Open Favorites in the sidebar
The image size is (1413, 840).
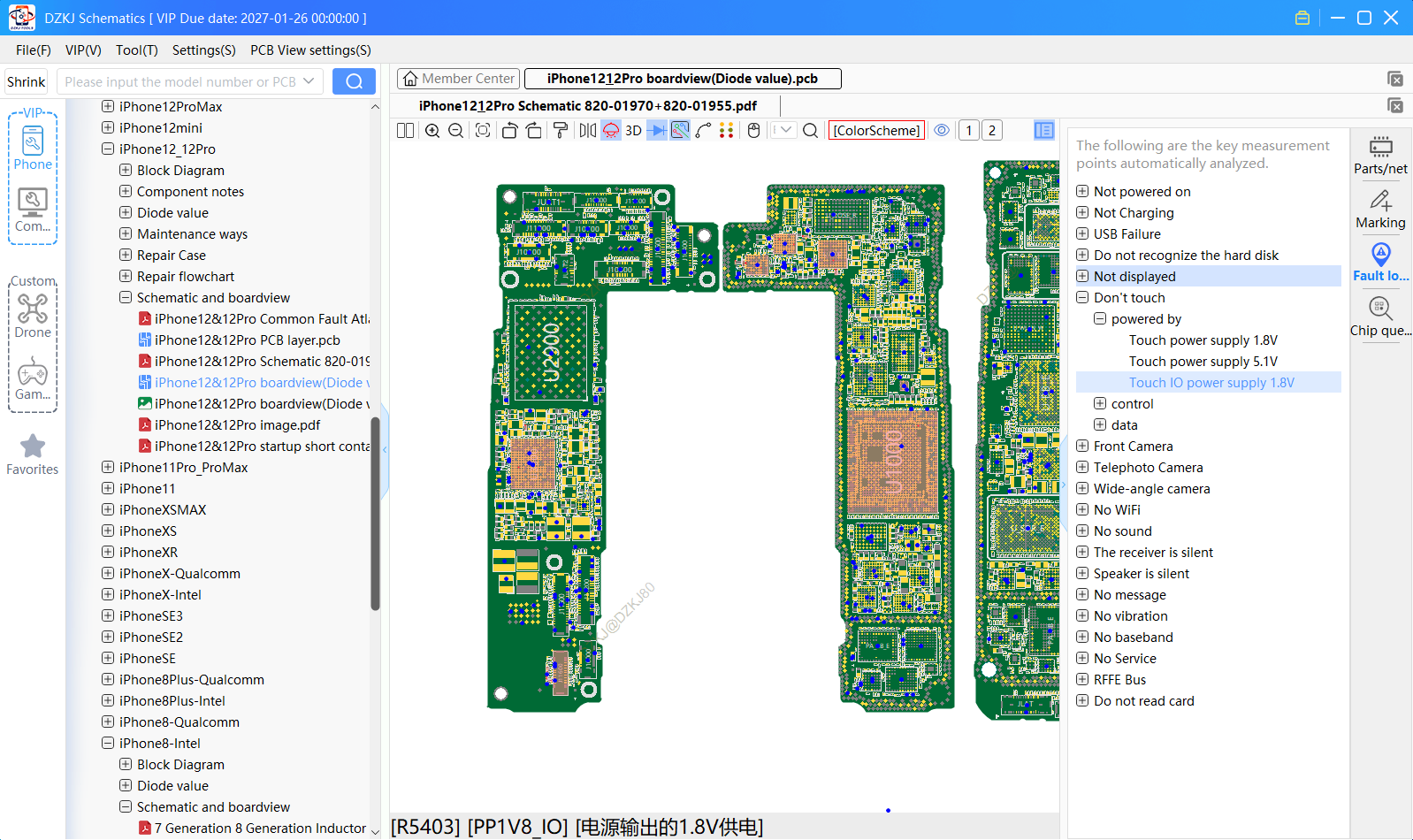click(33, 454)
